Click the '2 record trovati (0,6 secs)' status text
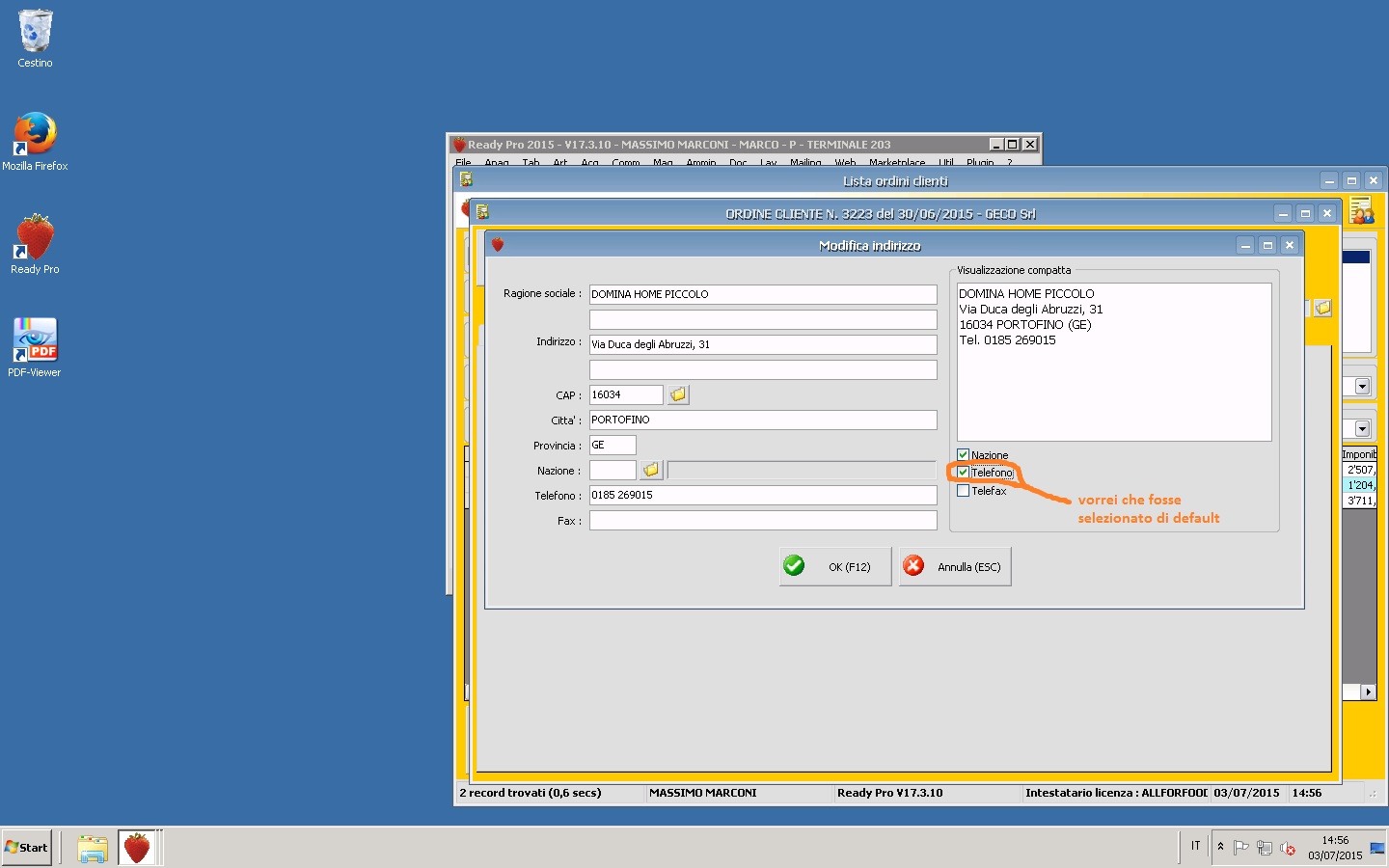 coord(531,793)
